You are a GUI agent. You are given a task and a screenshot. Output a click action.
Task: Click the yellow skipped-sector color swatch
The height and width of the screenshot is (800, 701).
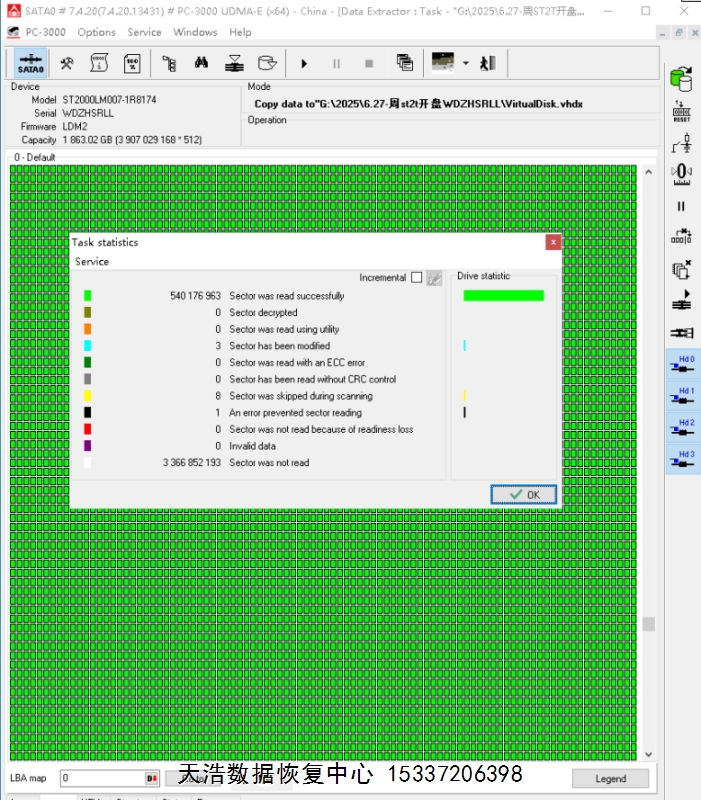click(88, 396)
